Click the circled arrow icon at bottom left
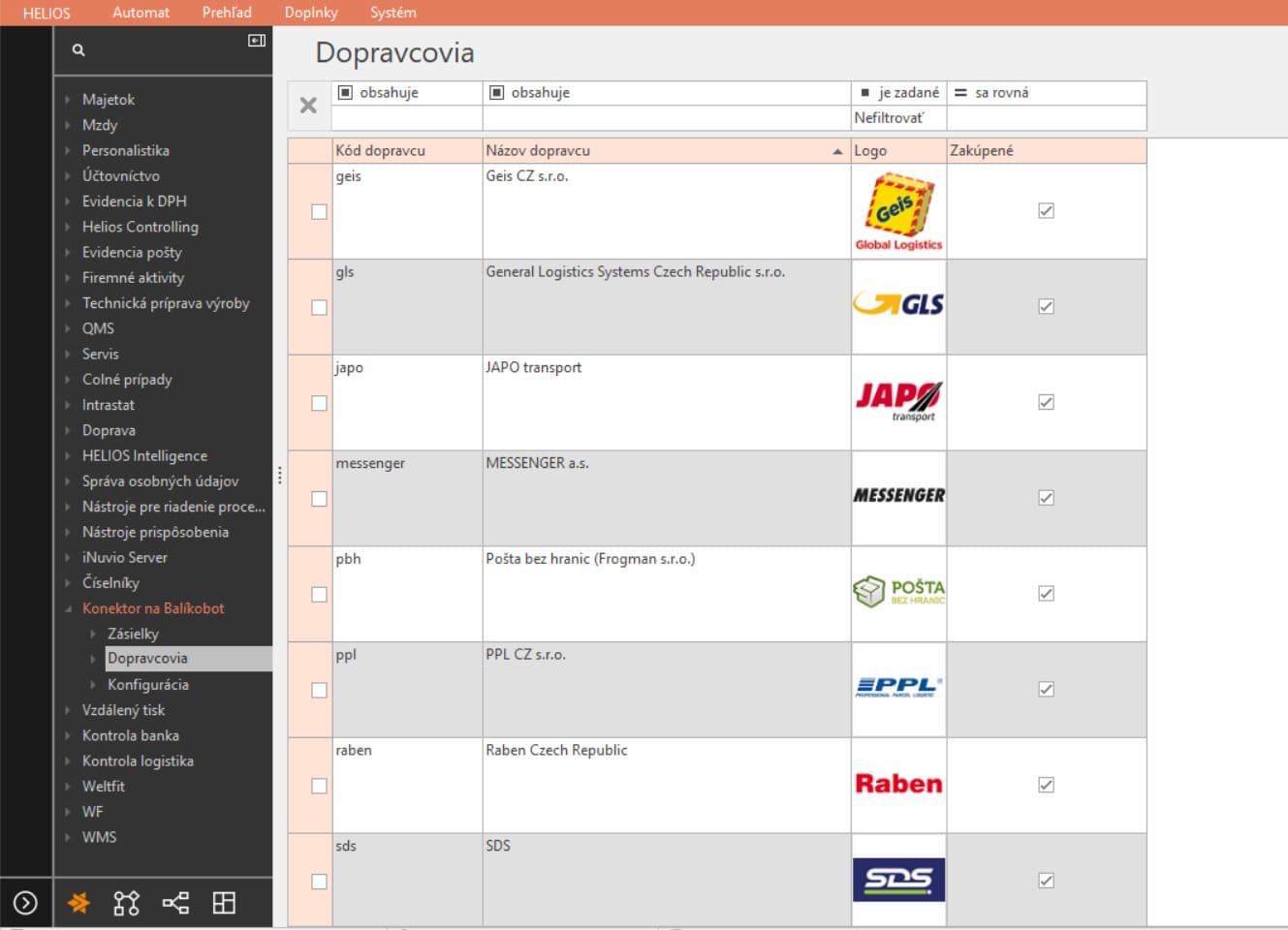Screen dimensions: 1288x930 (25, 903)
